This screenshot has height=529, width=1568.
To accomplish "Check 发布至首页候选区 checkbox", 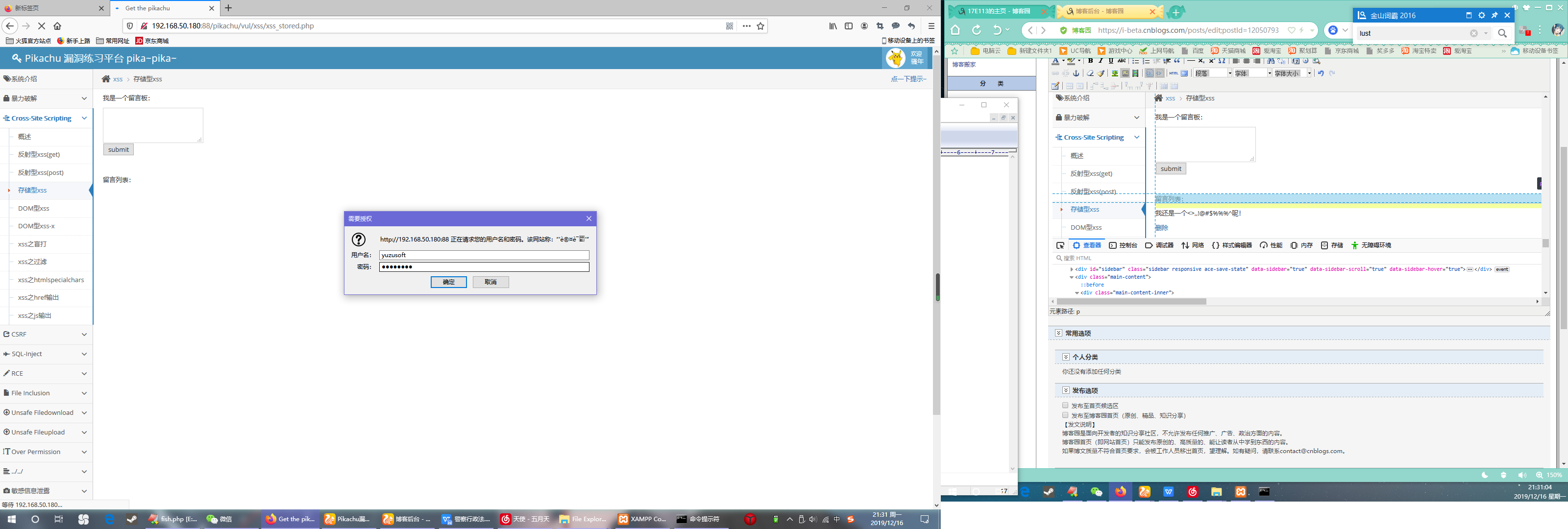I will [1065, 406].
